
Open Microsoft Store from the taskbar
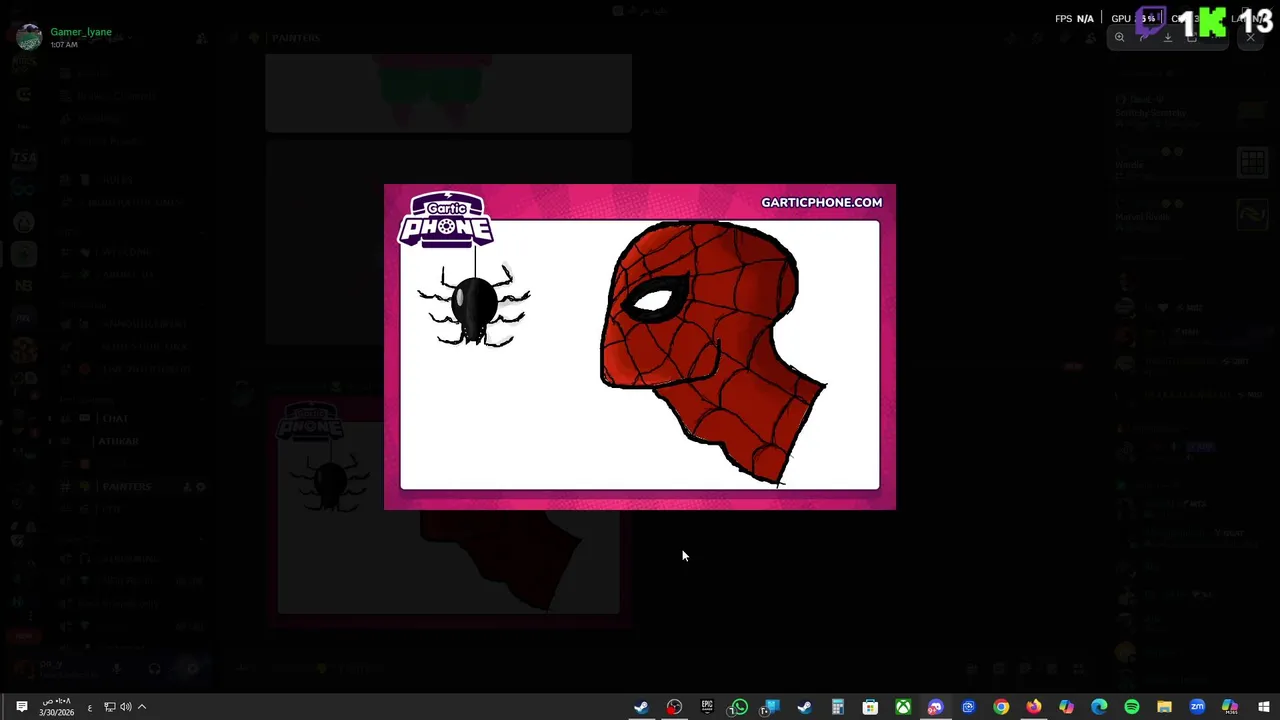(870, 707)
